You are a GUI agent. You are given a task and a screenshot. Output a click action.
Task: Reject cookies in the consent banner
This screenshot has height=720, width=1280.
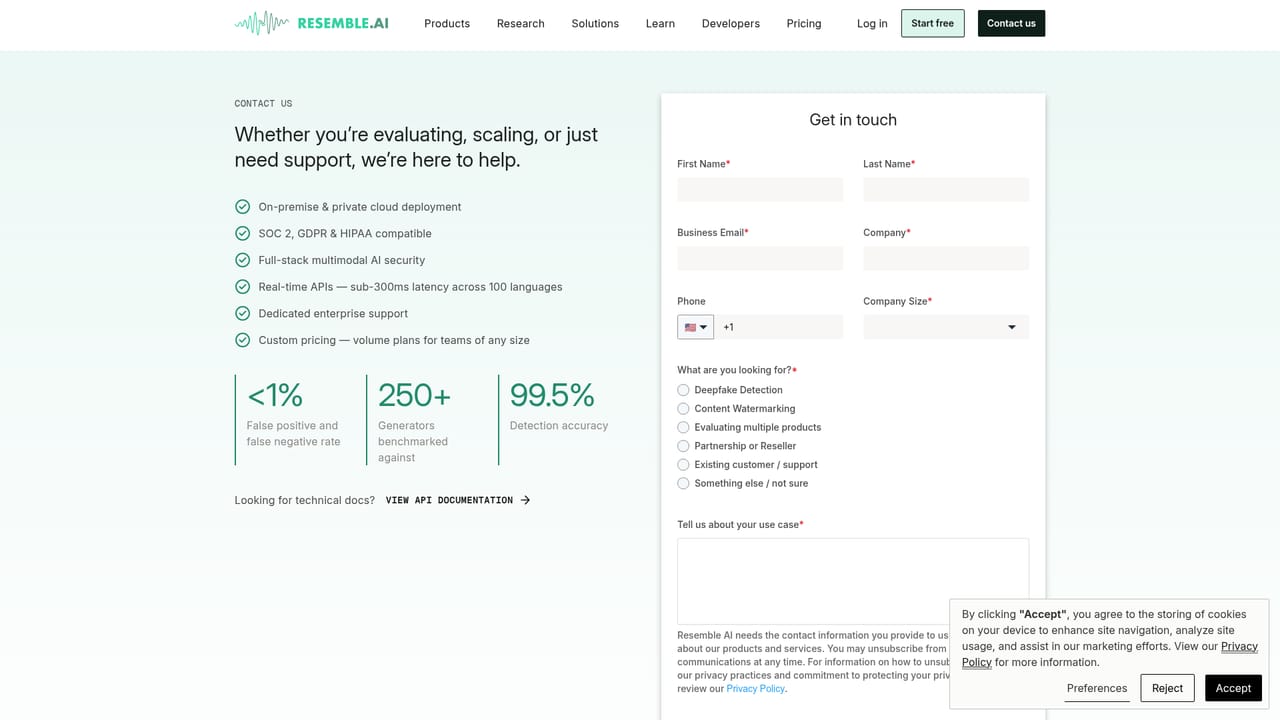1167,688
